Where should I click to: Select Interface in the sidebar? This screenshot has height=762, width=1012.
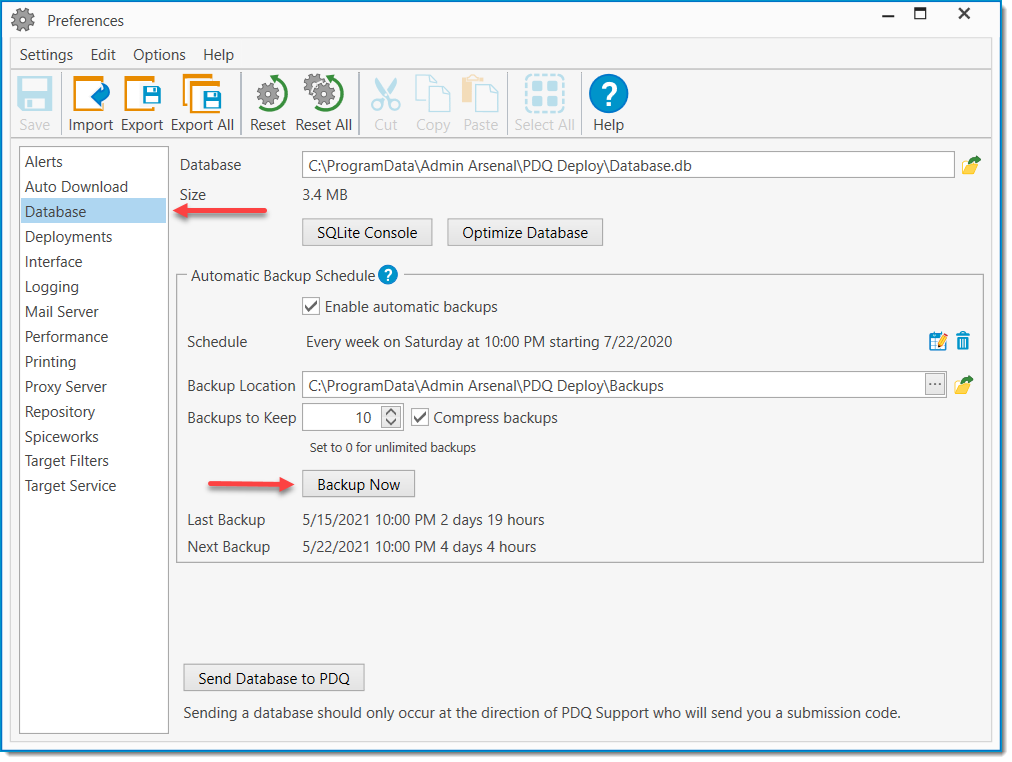(x=94, y=261)
